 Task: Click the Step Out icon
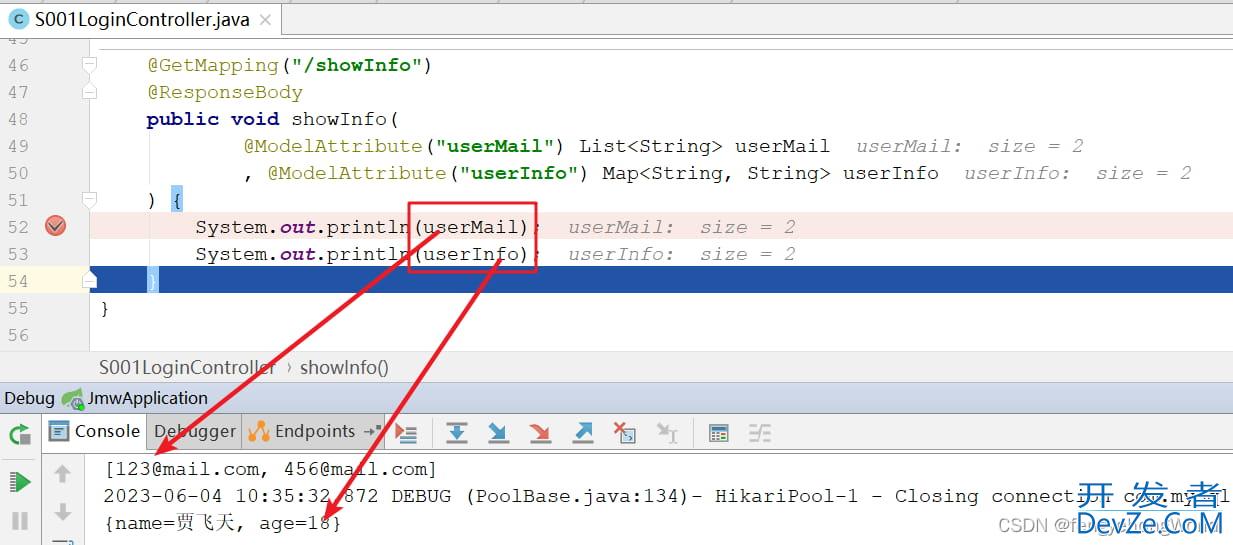click(x=582, y=432)
